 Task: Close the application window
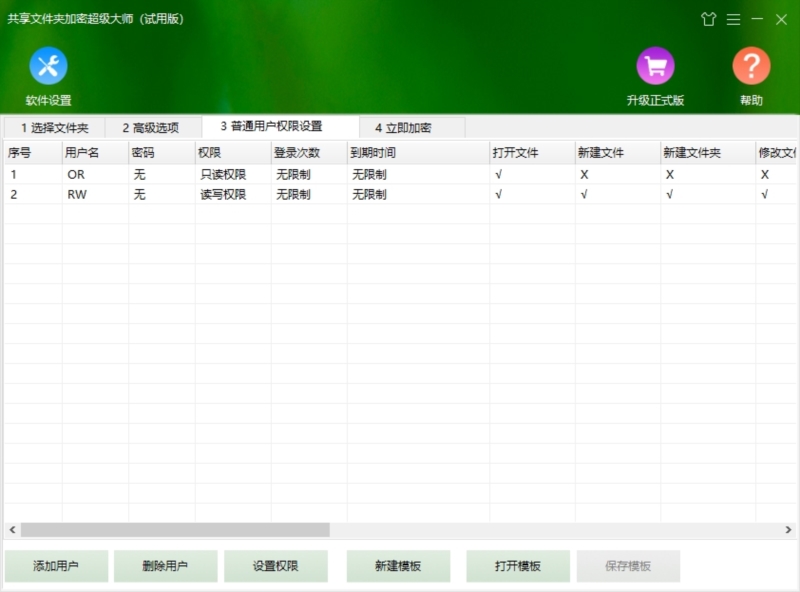click(781, 19)
